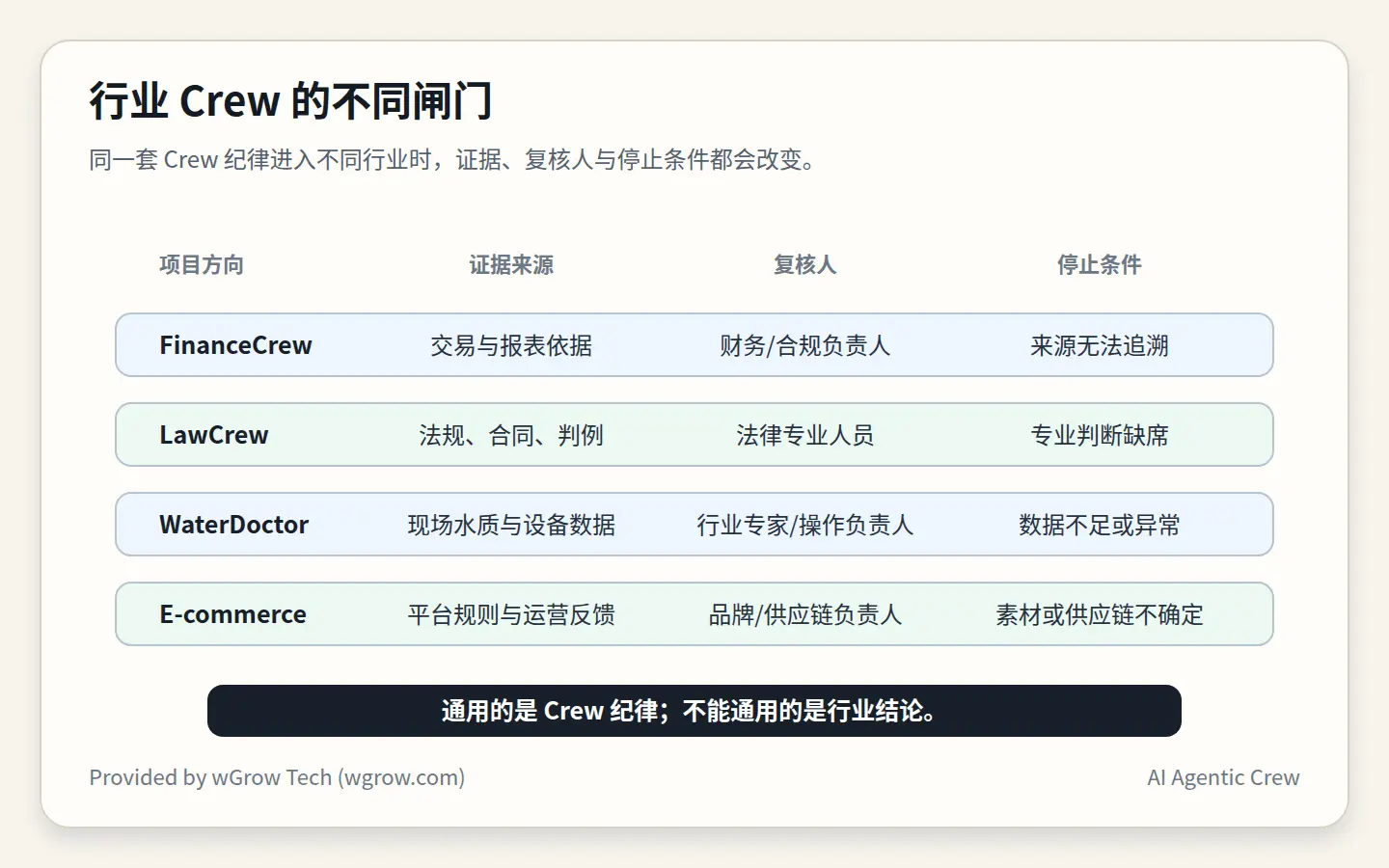Image resolution: width=1389 pixels, height=868 pixels.
Task: Click the 行业专家/操作负责人 cell
Action: point(805,525)
